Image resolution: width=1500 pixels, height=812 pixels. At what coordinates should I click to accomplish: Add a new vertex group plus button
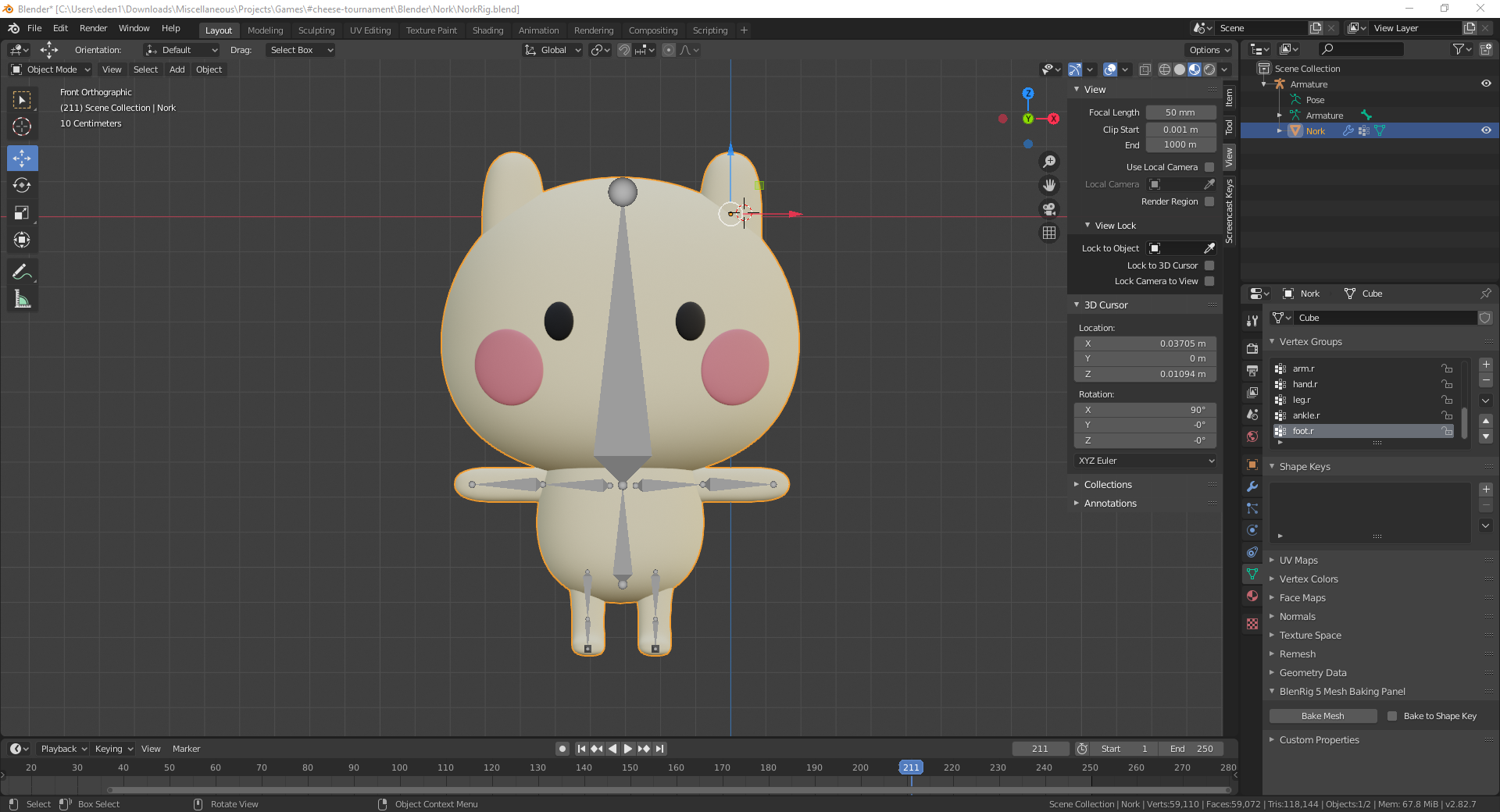pyautogui.click(x=1486, y=365)
